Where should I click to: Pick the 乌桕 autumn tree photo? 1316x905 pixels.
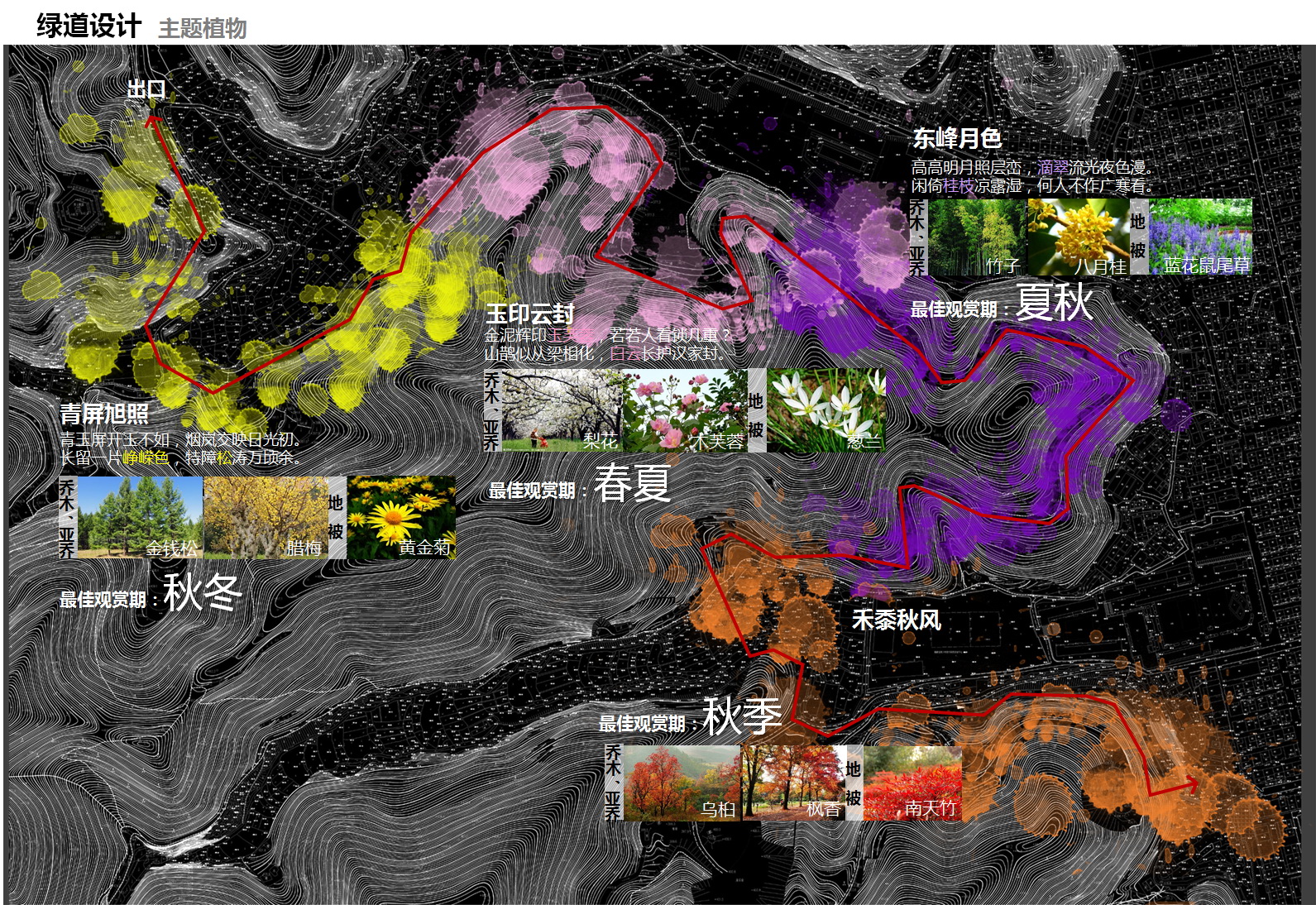click(x=682, y=783)
